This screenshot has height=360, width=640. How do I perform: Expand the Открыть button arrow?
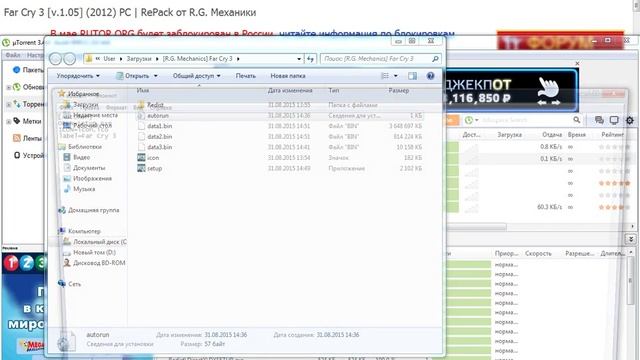(x=156, y=76)
